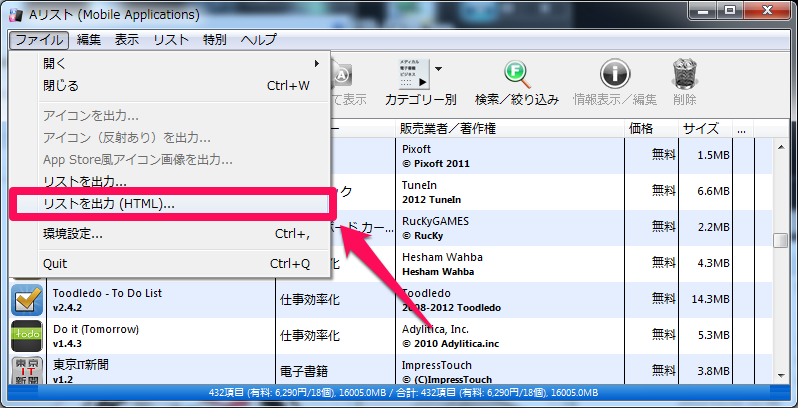Click Pixoft vendor cell

coord(510,156)
